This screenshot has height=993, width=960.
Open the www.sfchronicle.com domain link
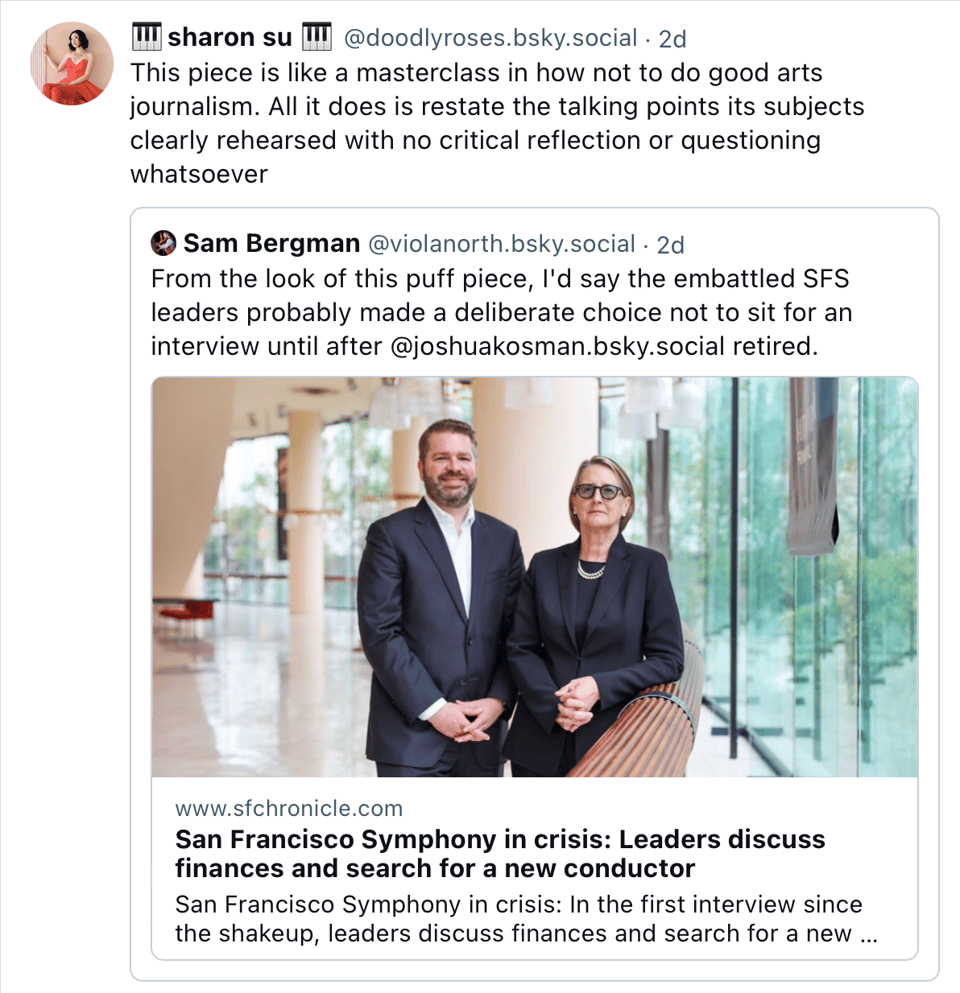tap(289, 808)
